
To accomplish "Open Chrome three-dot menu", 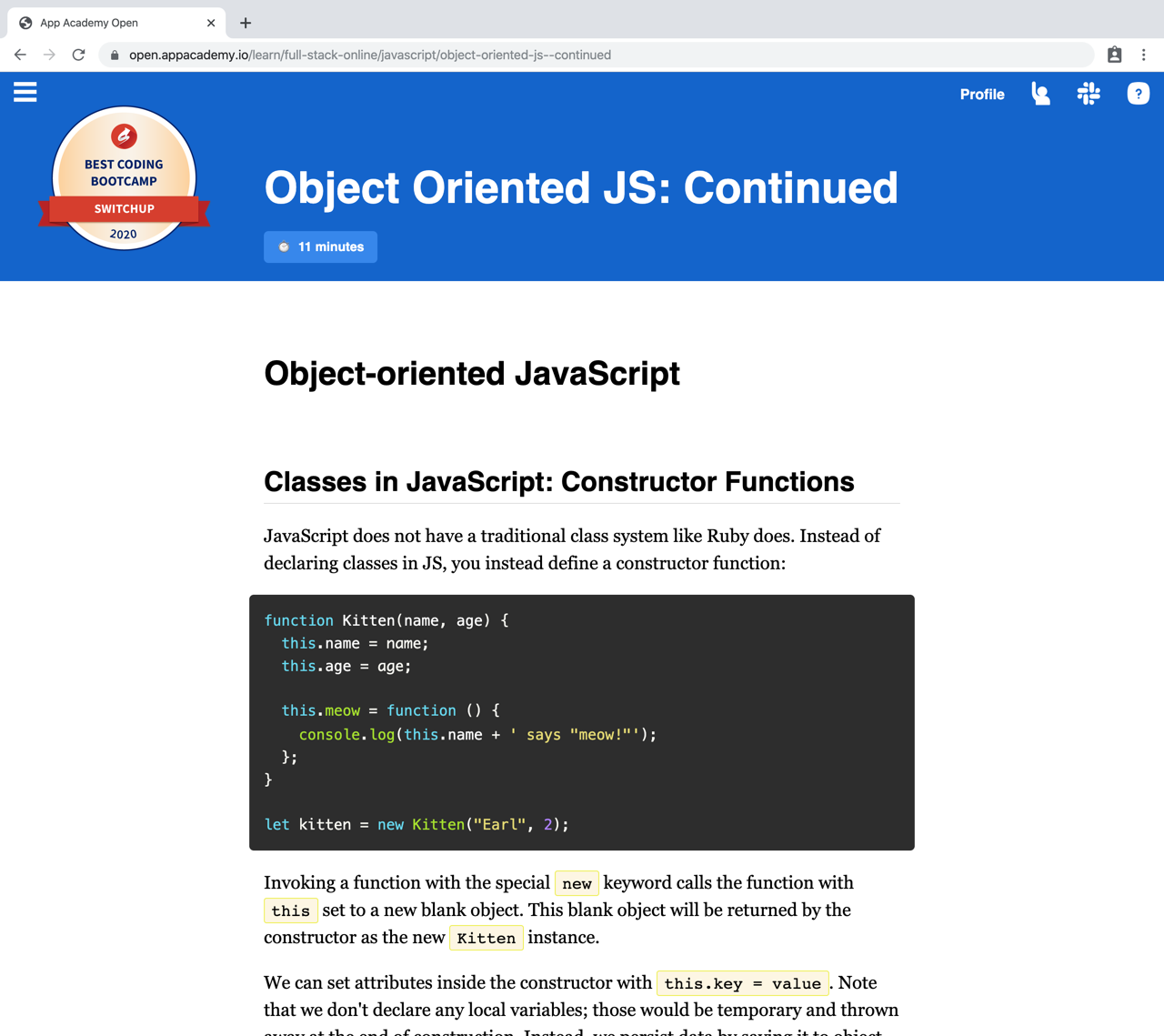I will [1144, 55].
